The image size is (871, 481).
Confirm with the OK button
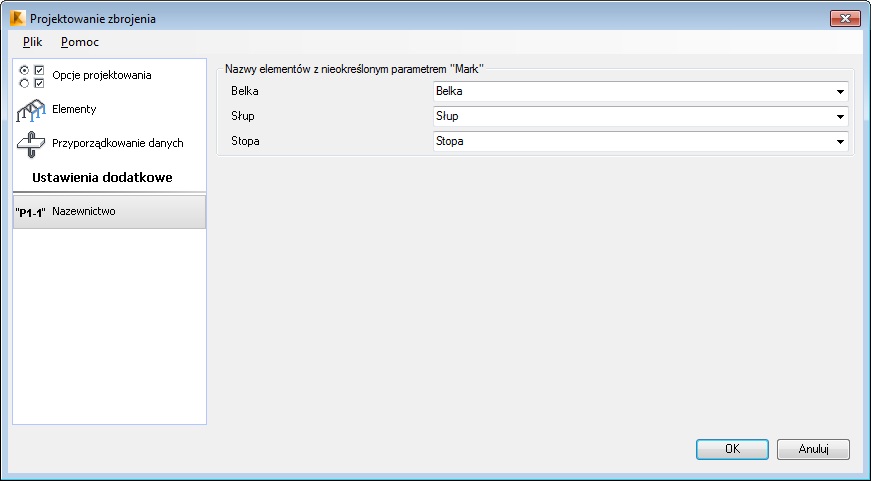click(x=732, y=449)
